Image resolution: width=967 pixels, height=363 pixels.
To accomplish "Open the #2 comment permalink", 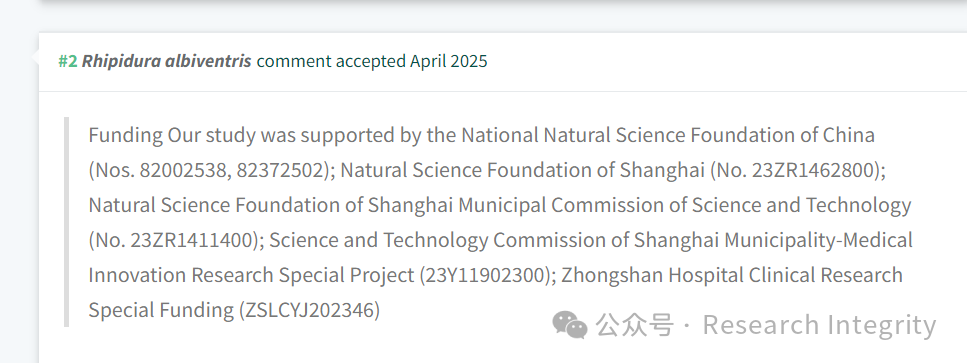I will [x=68, y=61].
